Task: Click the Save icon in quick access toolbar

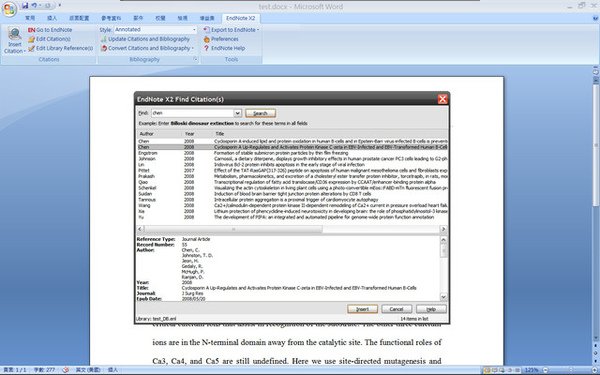Action: (x=25, y=6)
